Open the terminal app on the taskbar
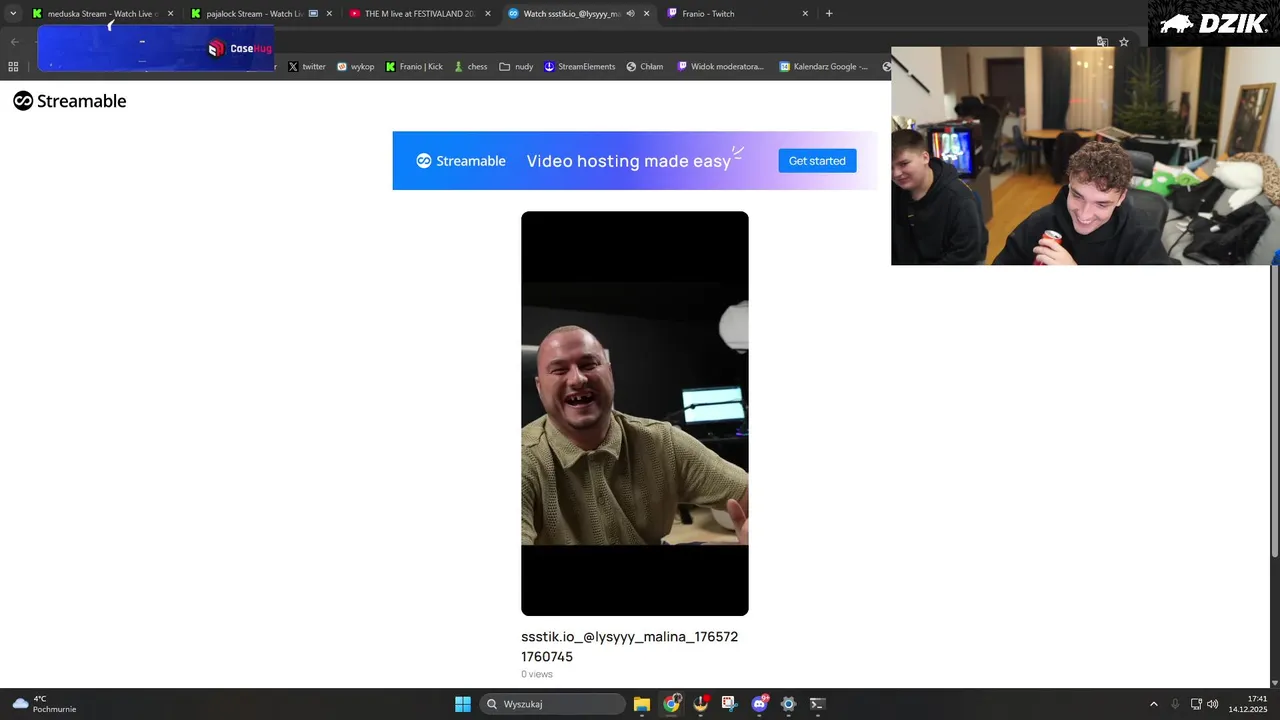The width and height of the screenshot is (1280, 720). click(817, 704)
